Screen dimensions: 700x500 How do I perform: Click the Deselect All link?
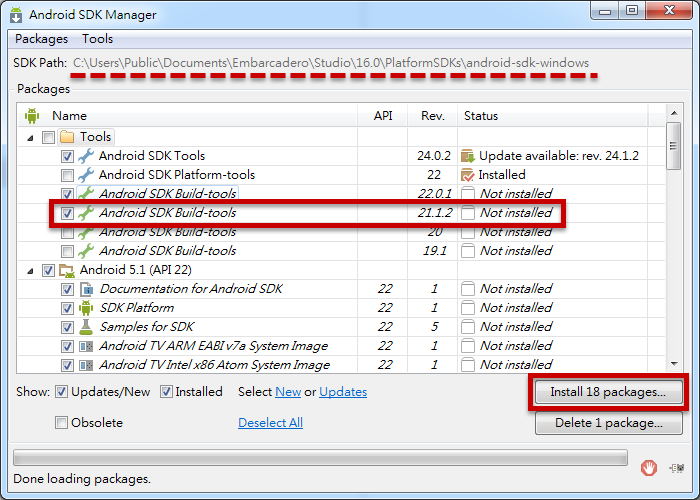click(x=271, y=422)
